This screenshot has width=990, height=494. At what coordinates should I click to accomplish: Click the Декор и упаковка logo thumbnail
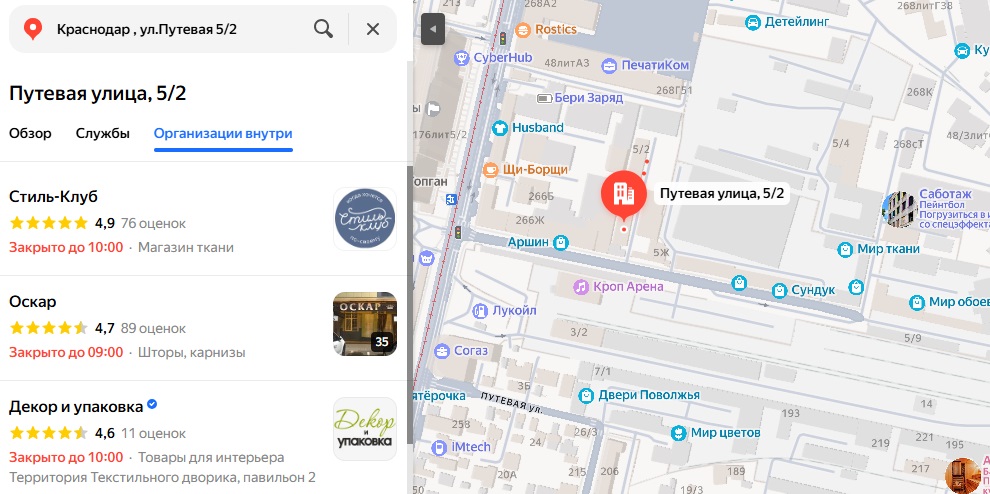(x=364, y=429)
